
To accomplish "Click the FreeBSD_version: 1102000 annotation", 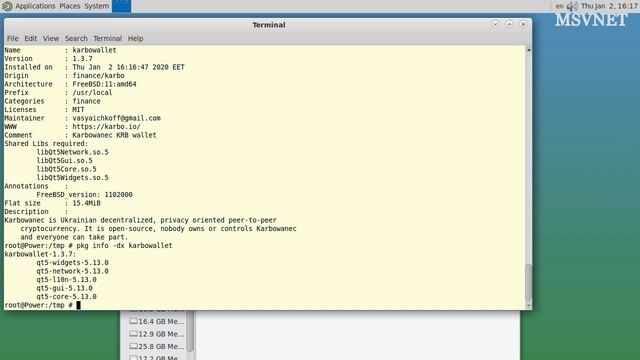I will 84,195.
